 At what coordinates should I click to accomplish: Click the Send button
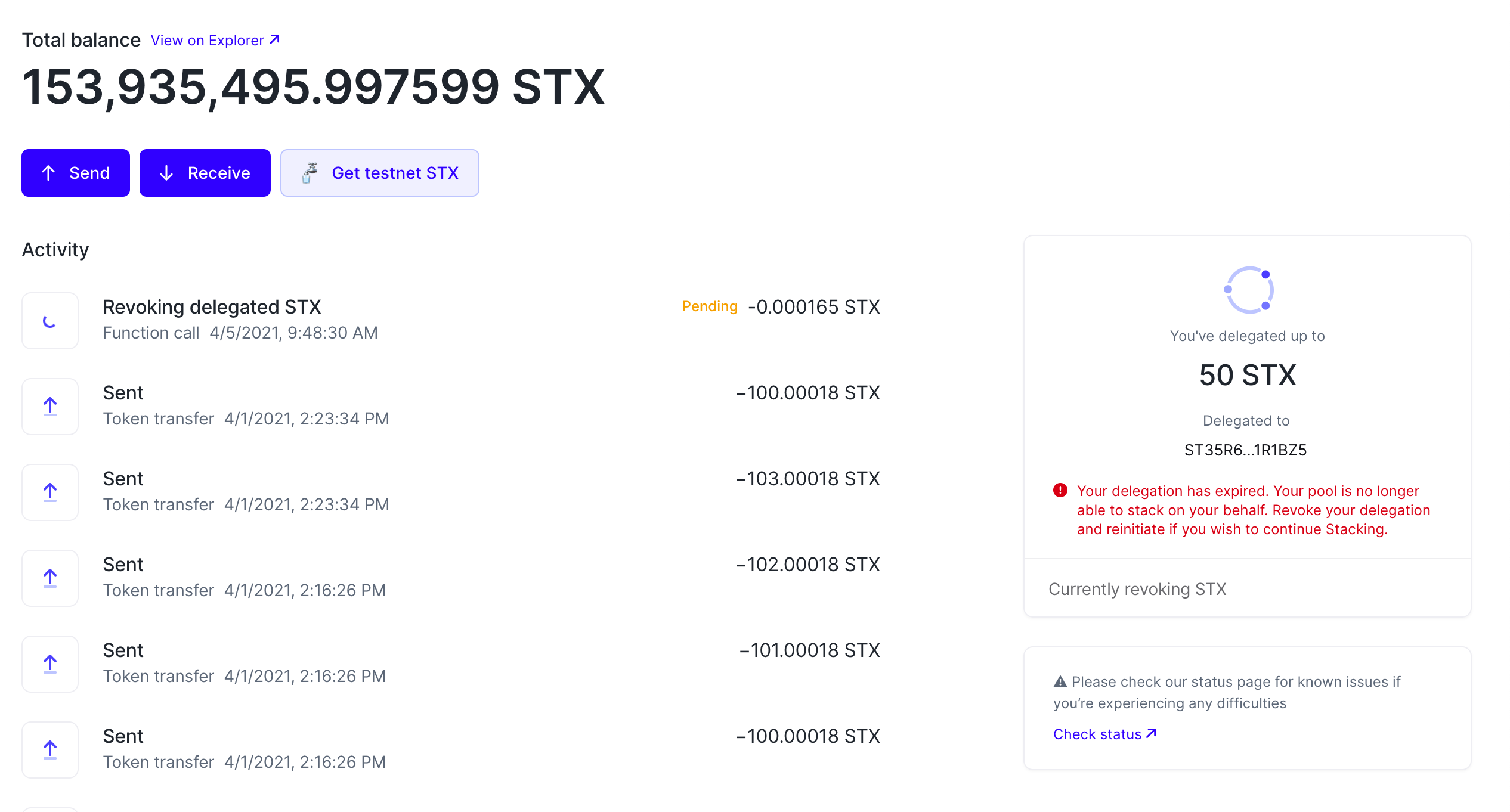pos(76,173)
